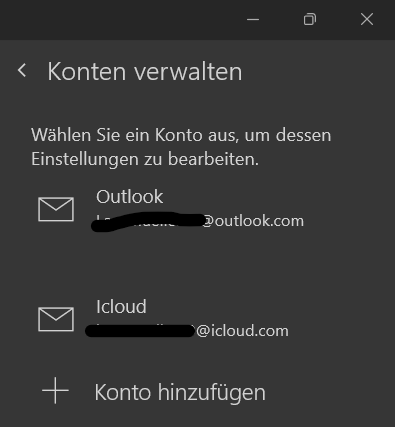Click empty space between the two accounts
This screenshot has width=395, height=427.
coord(197,264)
